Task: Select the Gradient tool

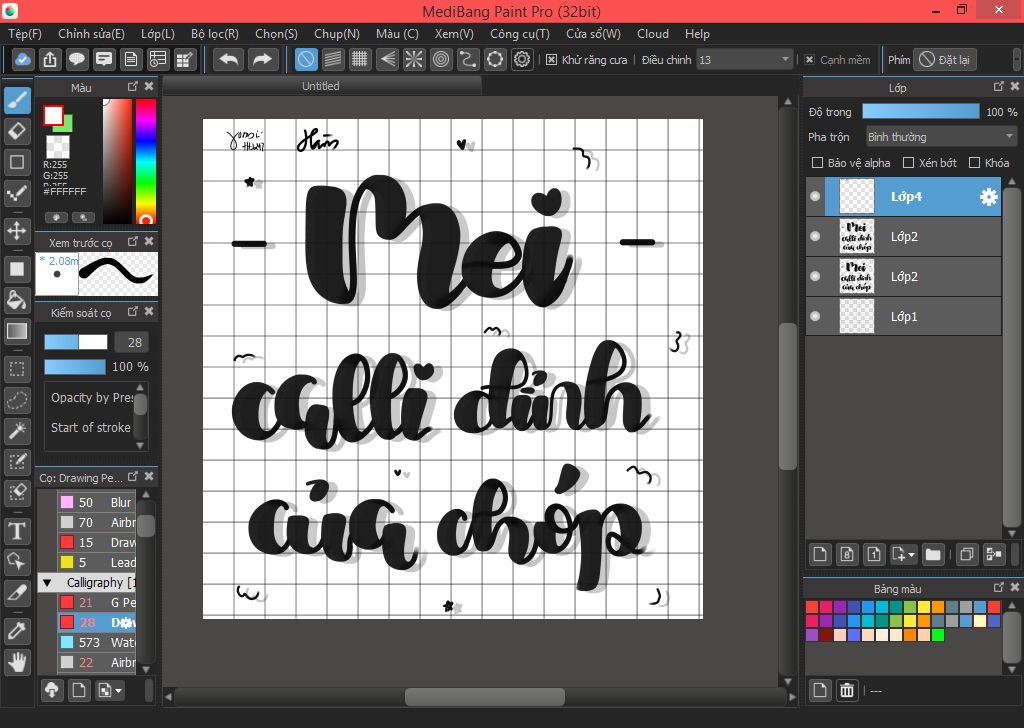Action: pos(18,331)
